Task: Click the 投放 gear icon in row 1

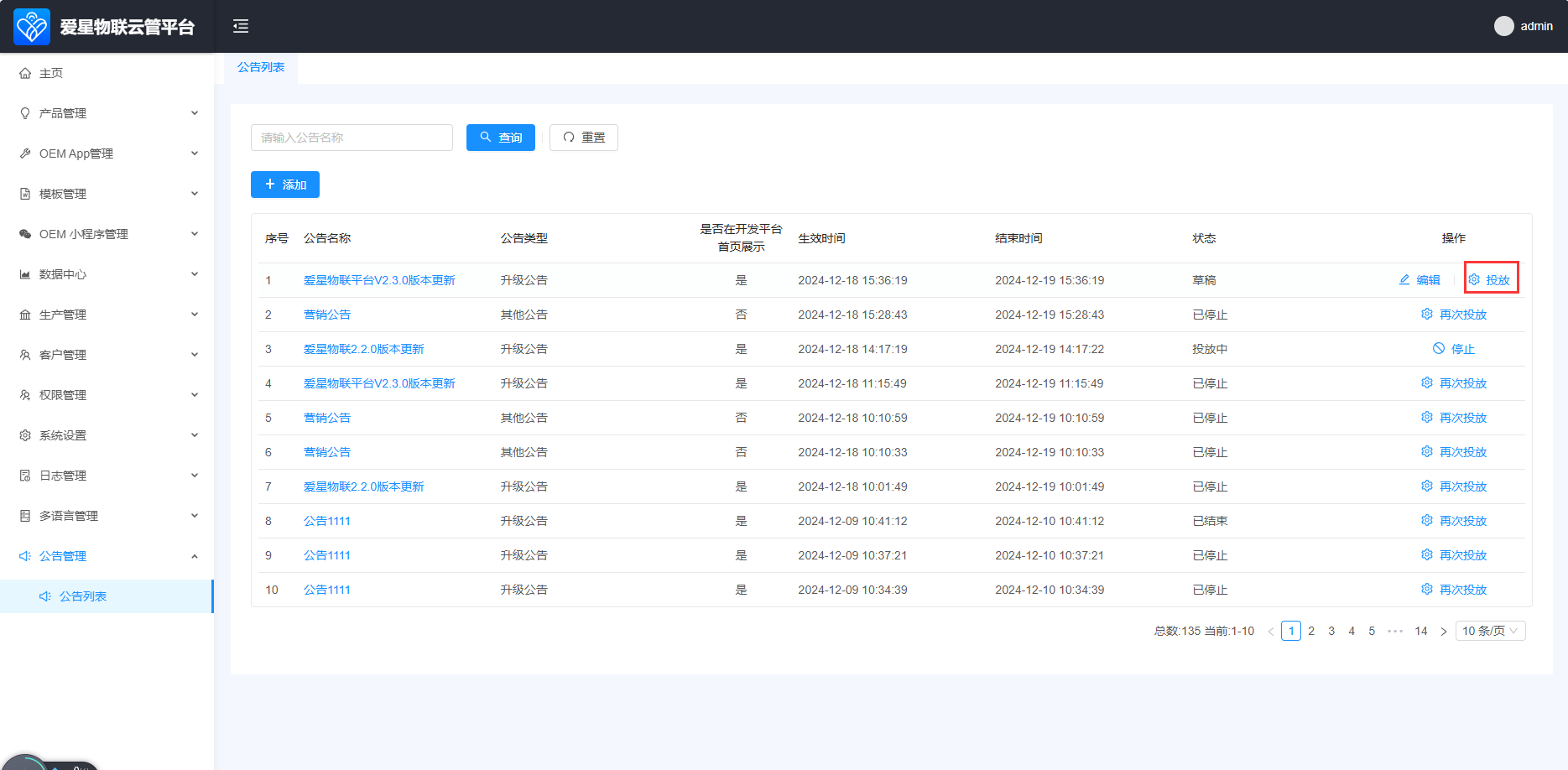Action: pos(1474,279)
